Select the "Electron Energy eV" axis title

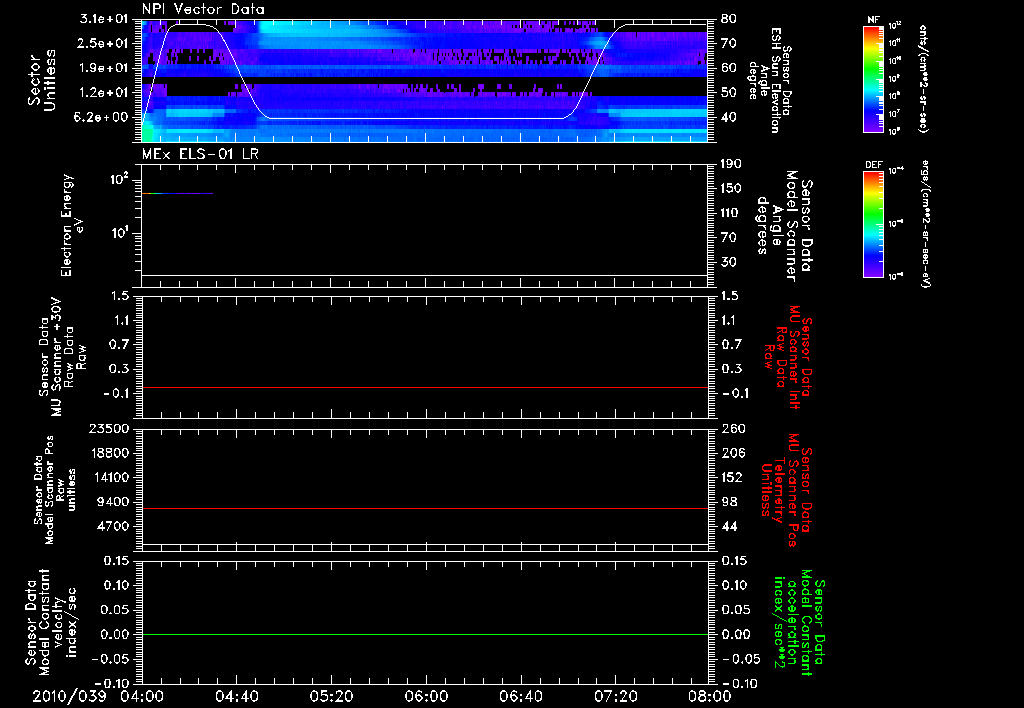(72, 225)
